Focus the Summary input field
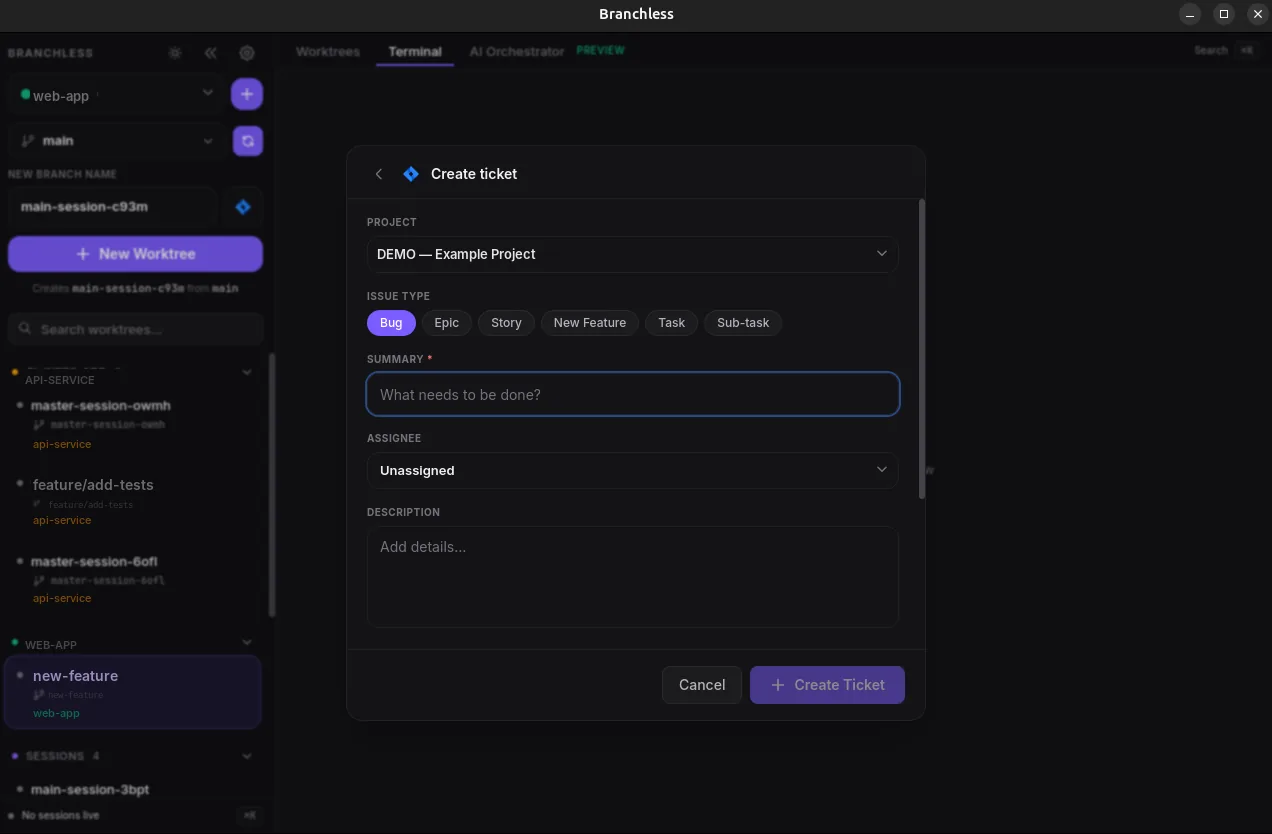Viewport: 1272px width, 834px height. point(633,394)
